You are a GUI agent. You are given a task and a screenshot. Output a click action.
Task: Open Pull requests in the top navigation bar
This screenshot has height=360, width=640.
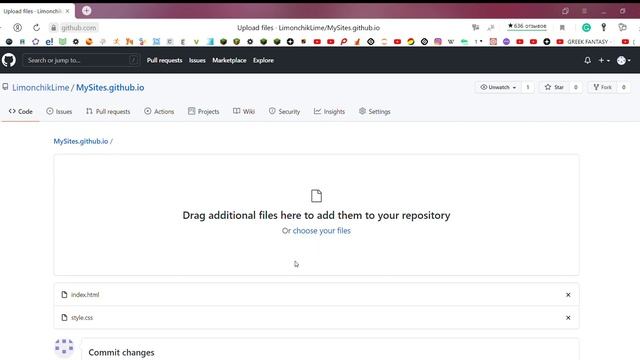pos(164,60)
